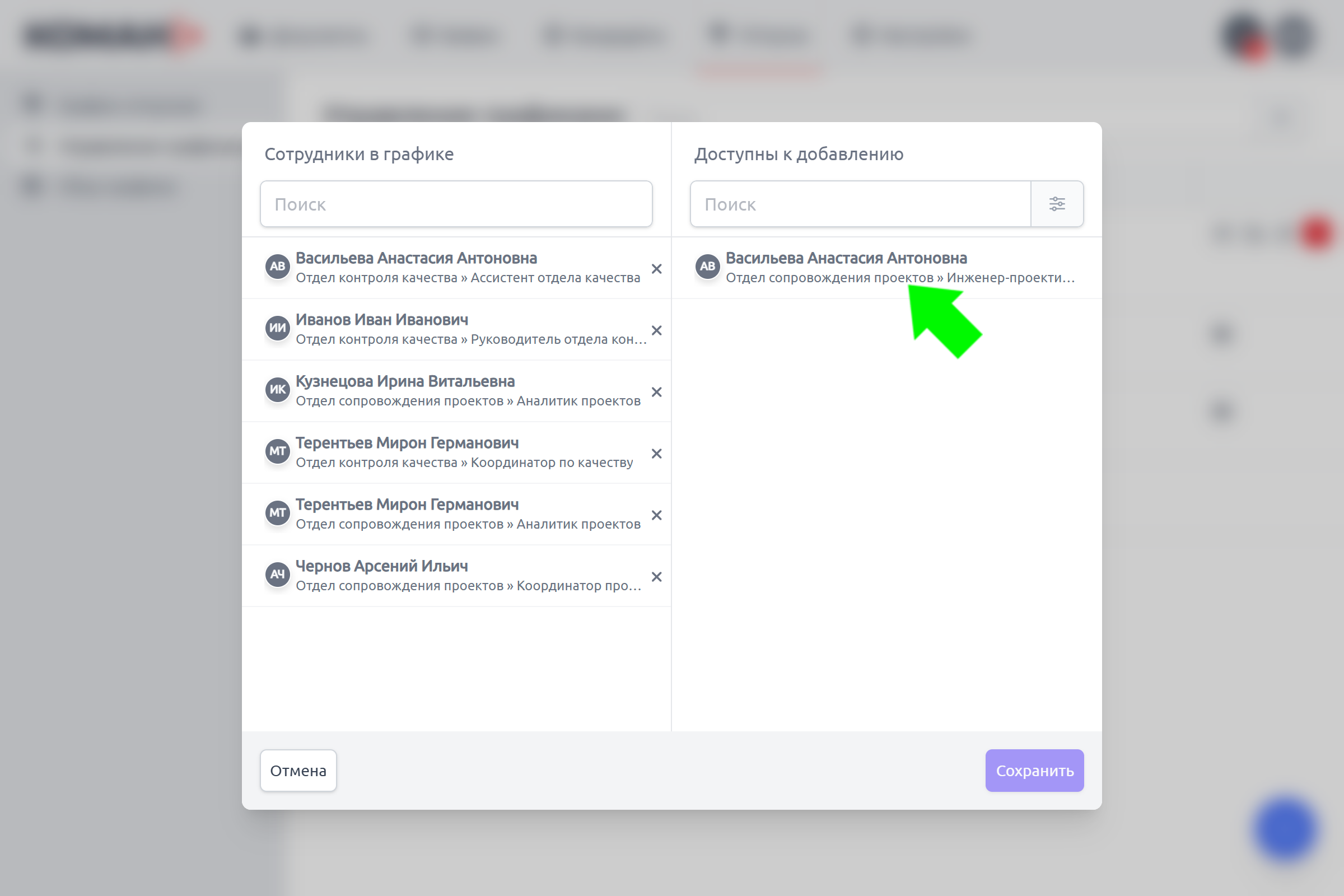
Task: Open the filter settings icon beside search
Action: click(1057, 204)
